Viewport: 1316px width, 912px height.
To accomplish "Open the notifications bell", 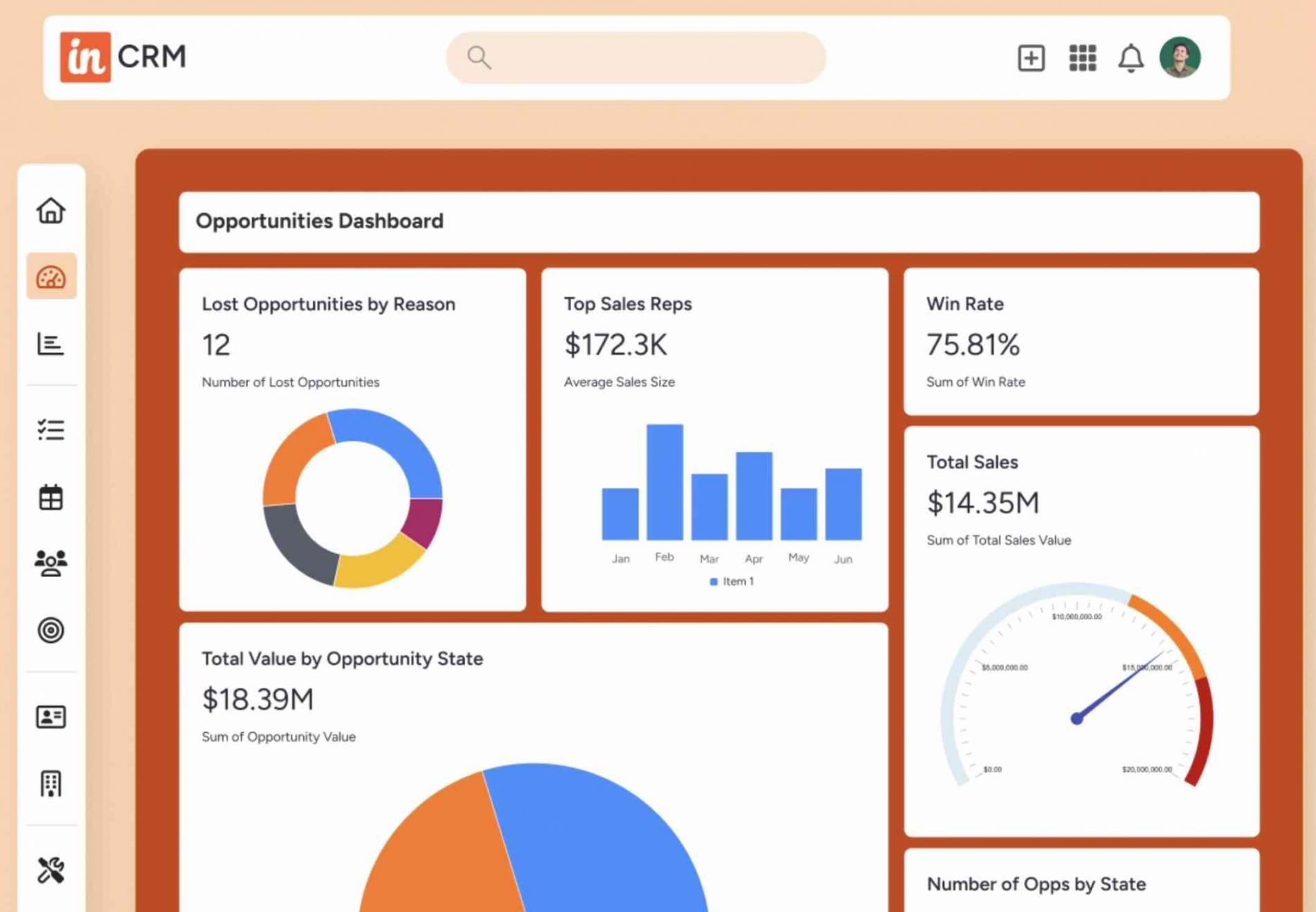I will click(1130, 57).
